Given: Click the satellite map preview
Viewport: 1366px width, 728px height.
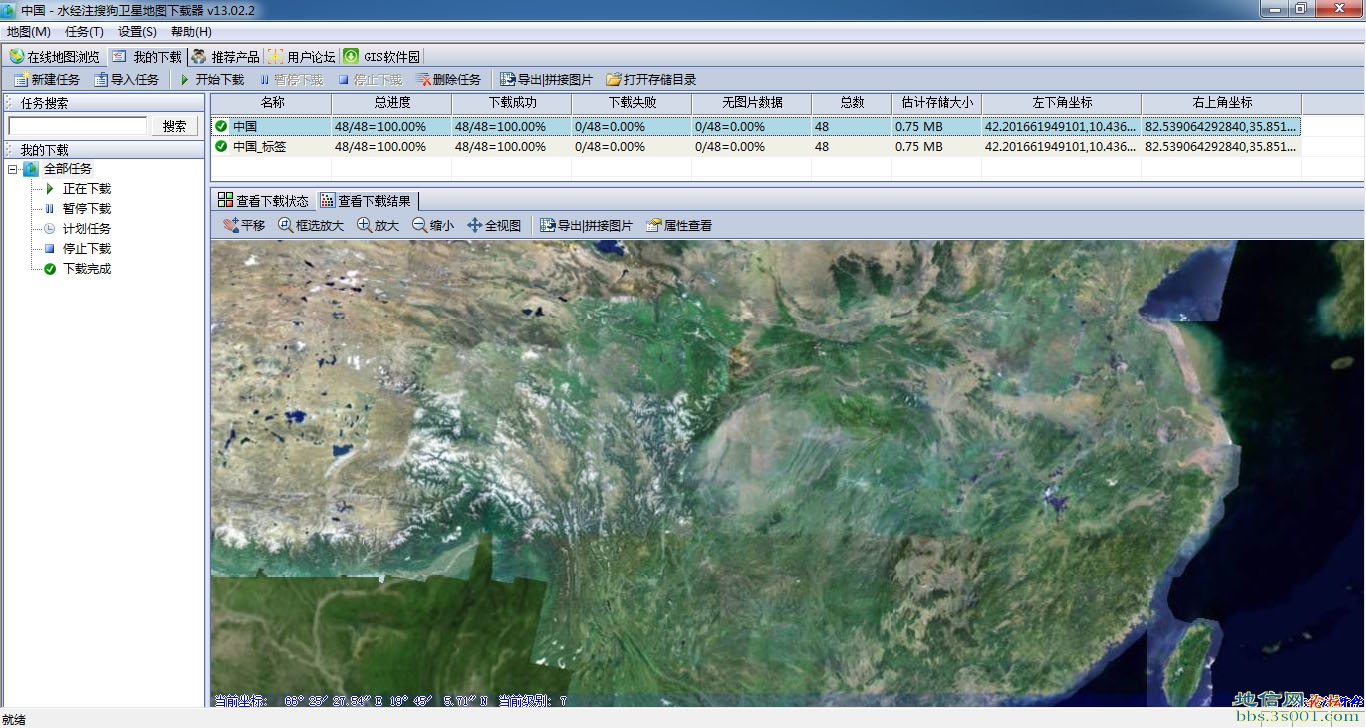Looking at the screenshot, I should (787, 473).
